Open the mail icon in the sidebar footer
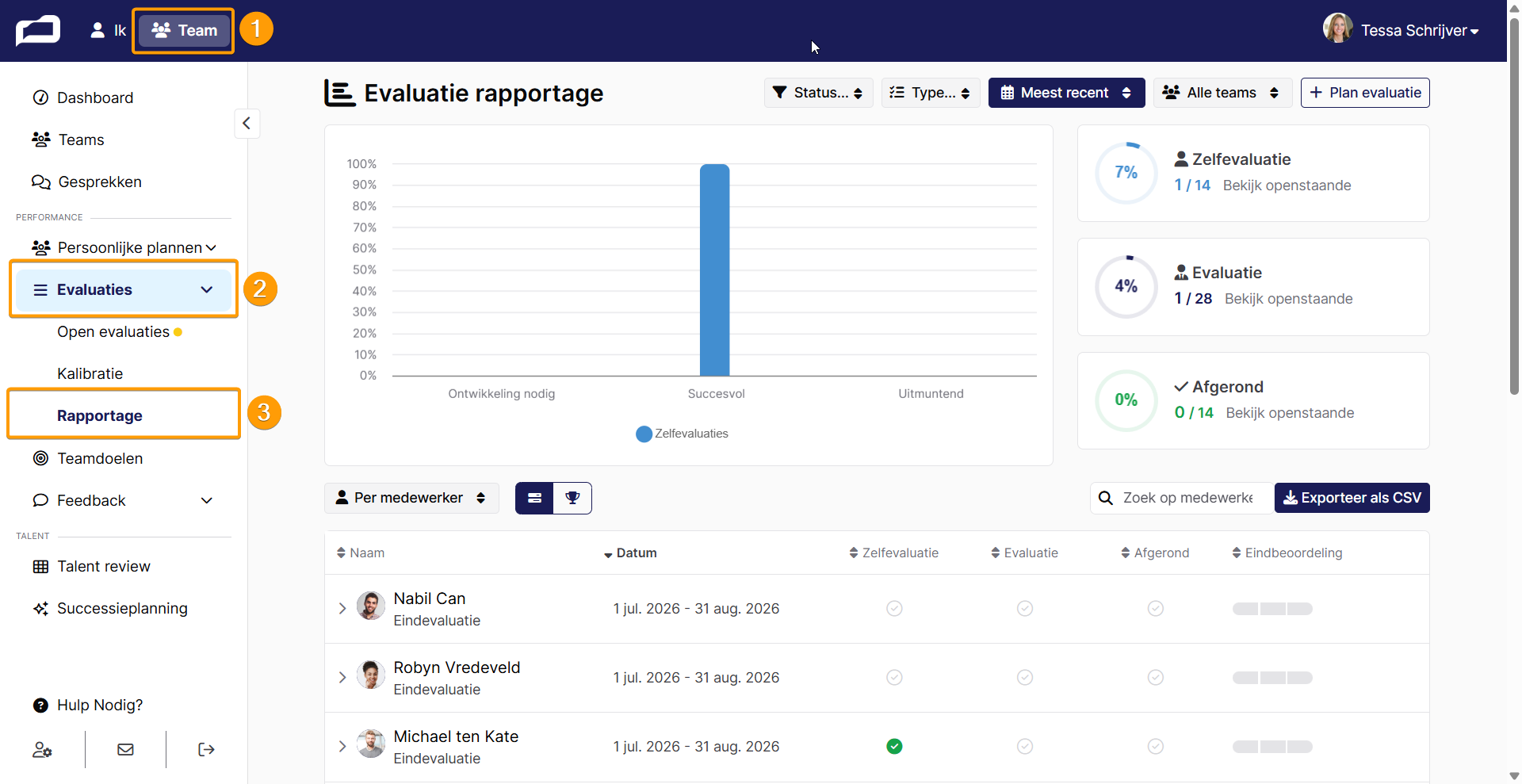Image resolution: width=1522 pixels, height=784 pixels. 125,749
